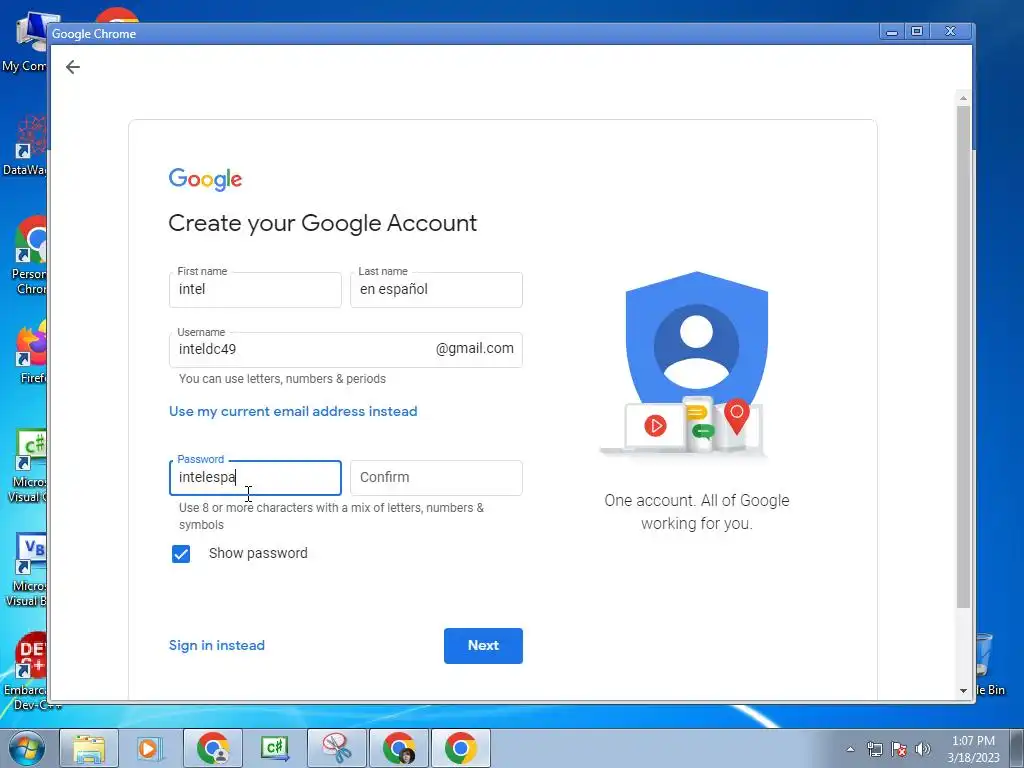
Task: Click the Show desktop strip on the taskbar
Action: (x=1017, y=749)
